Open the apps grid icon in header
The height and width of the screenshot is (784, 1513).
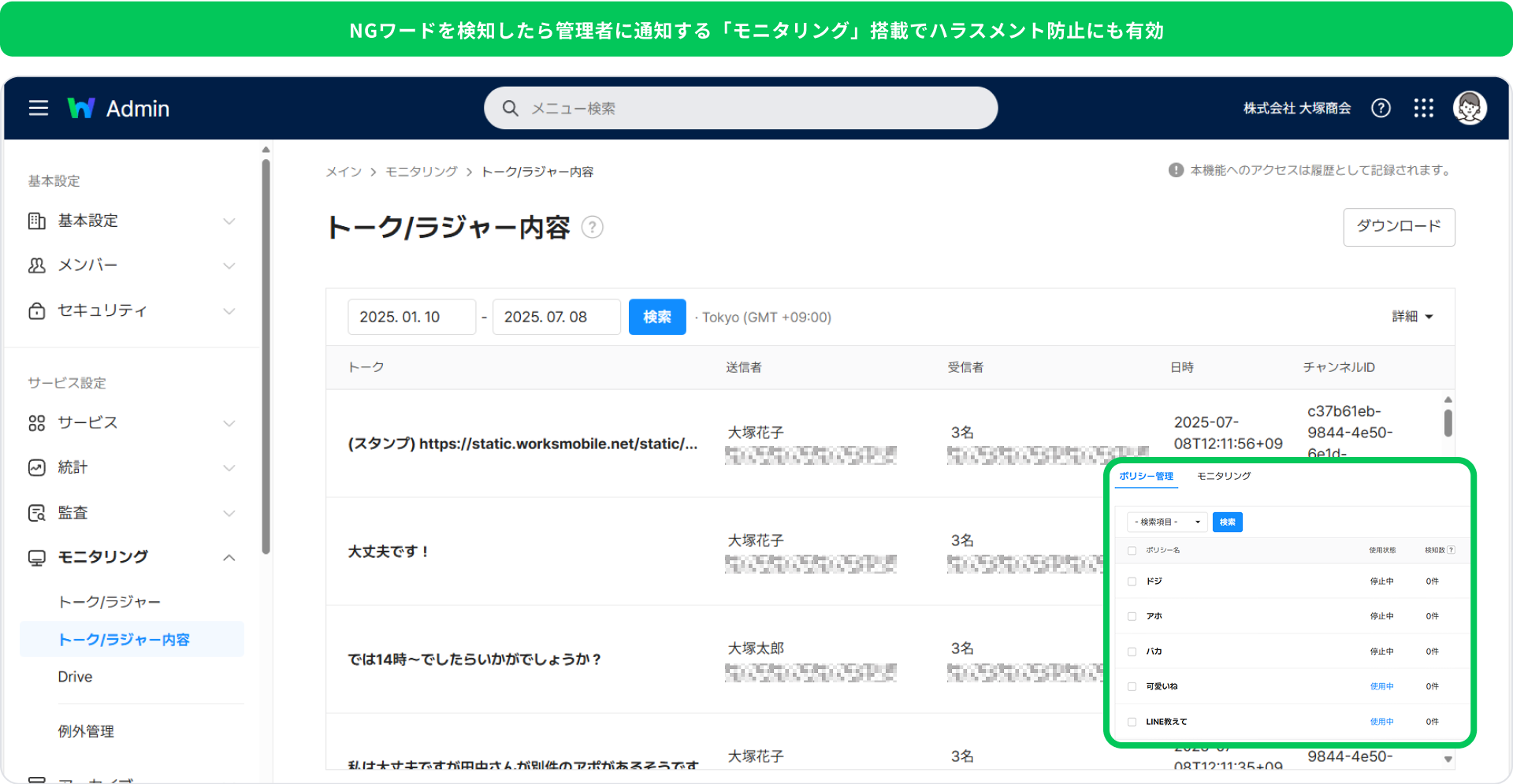(1423, 108)
